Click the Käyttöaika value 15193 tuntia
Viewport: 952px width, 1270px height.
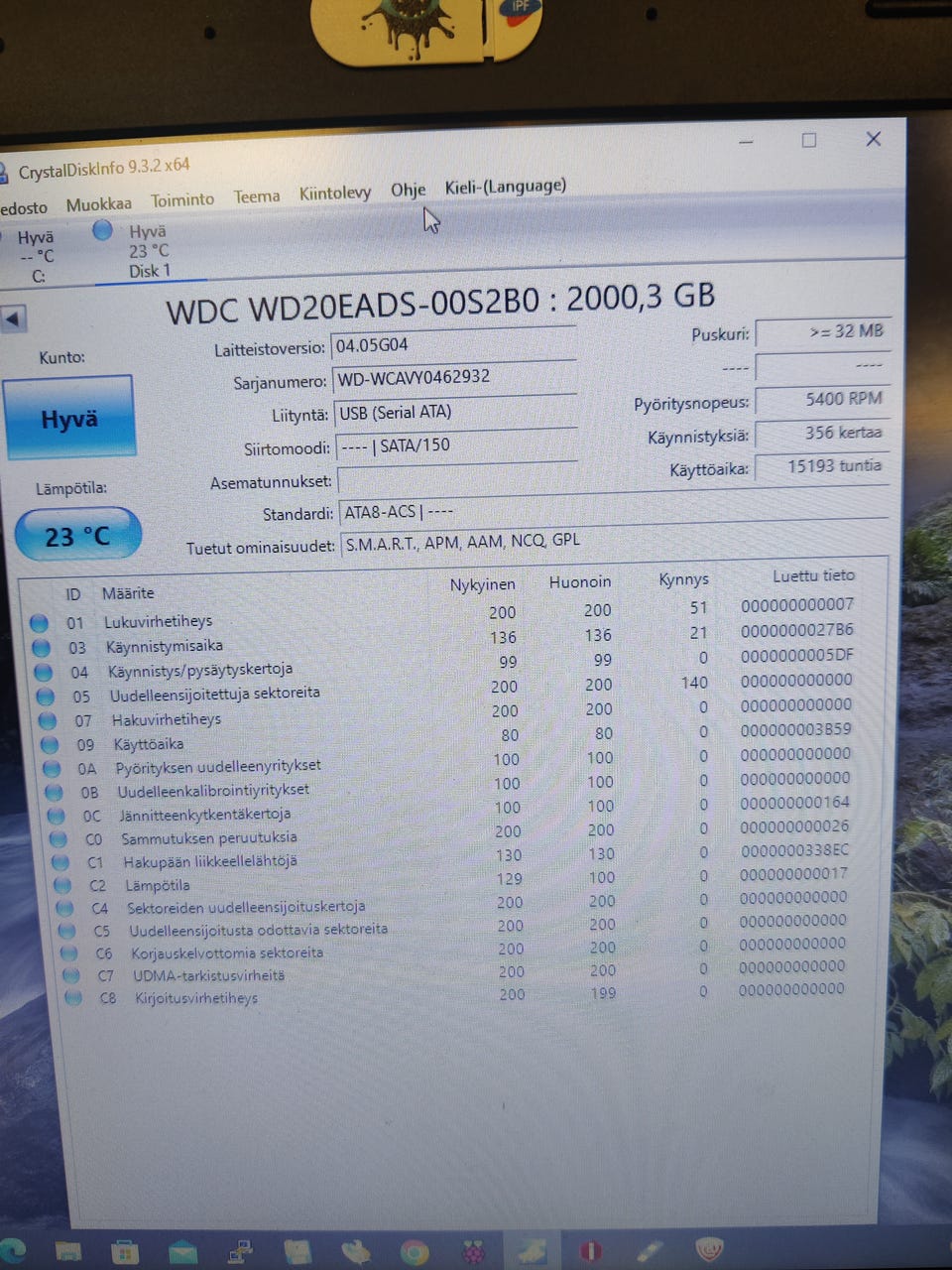tap(823, 467)
